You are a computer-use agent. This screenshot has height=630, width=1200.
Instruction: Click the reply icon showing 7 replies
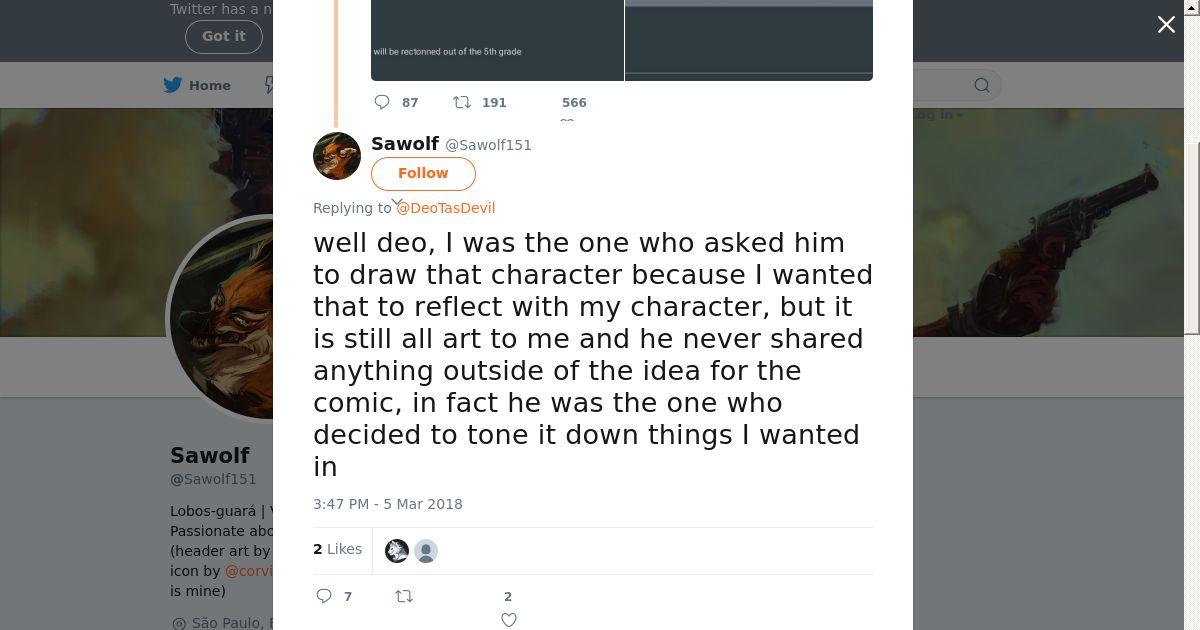click(x=324, y=596)
